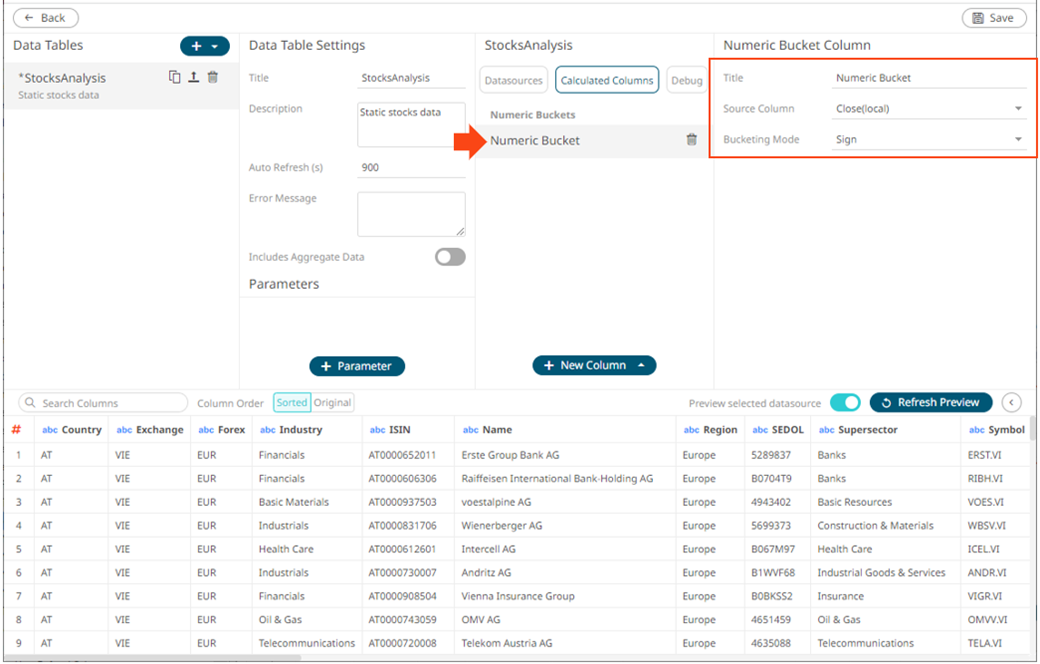The image size is (1040, 664).
Task: Click the export icon for StocksAnalysis
Action: click(x=193, y=77)
